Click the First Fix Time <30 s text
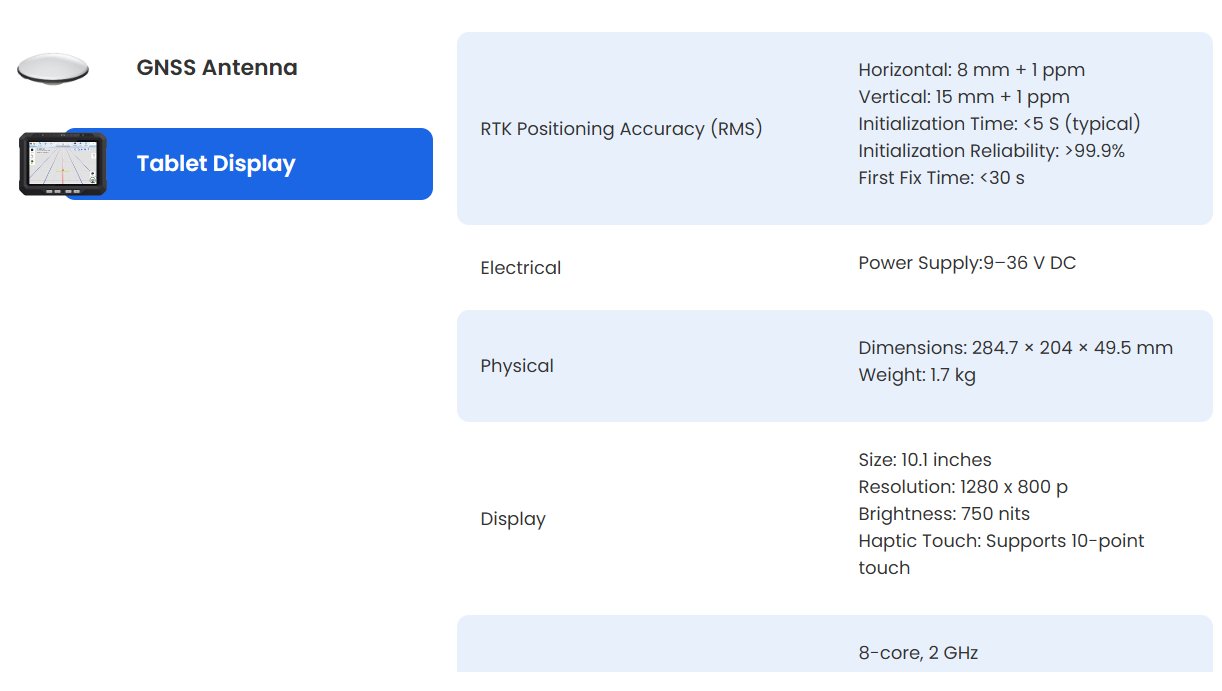The width and height of the screenshot is (1222, 691). 941,178
